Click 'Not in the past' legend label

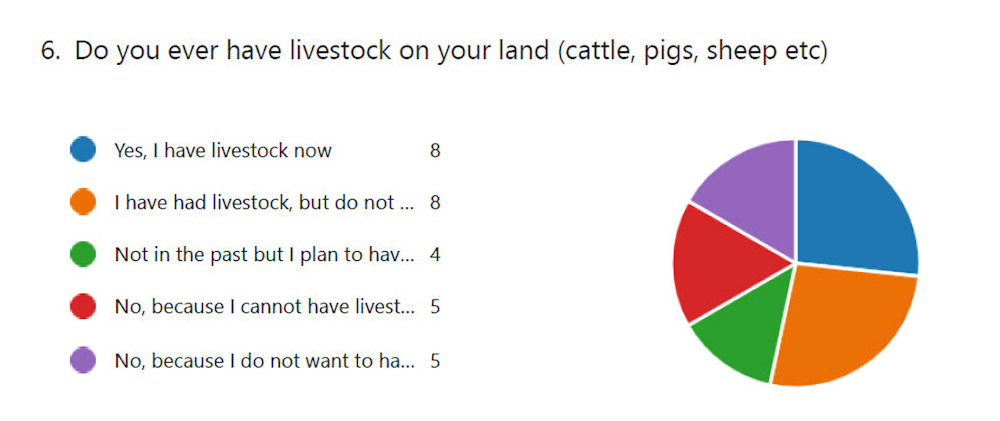pyautogui.click(x=264, y=255)
